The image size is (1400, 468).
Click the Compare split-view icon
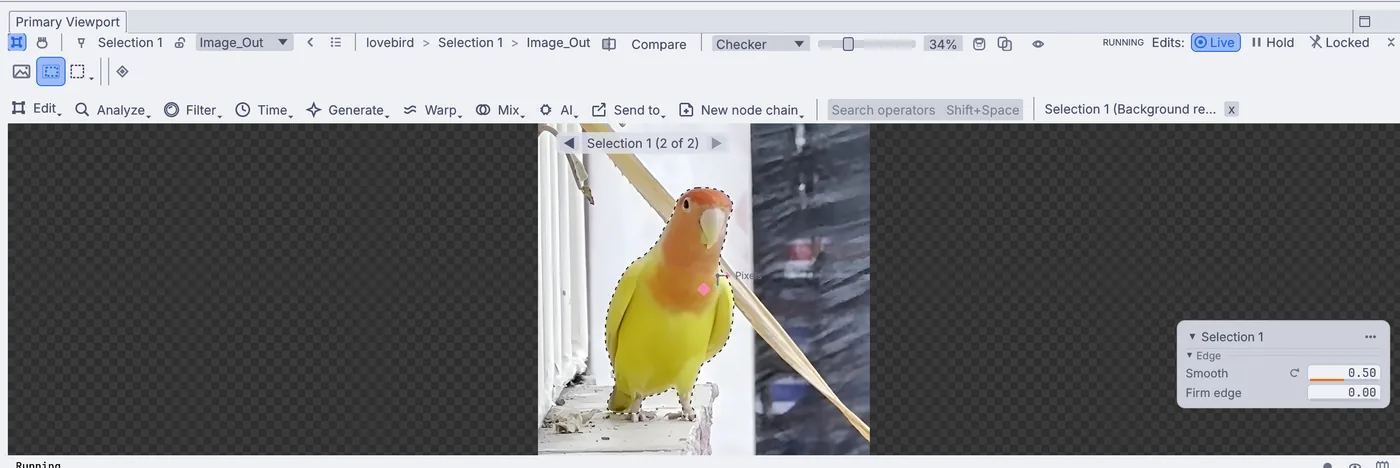coord(609,44)
